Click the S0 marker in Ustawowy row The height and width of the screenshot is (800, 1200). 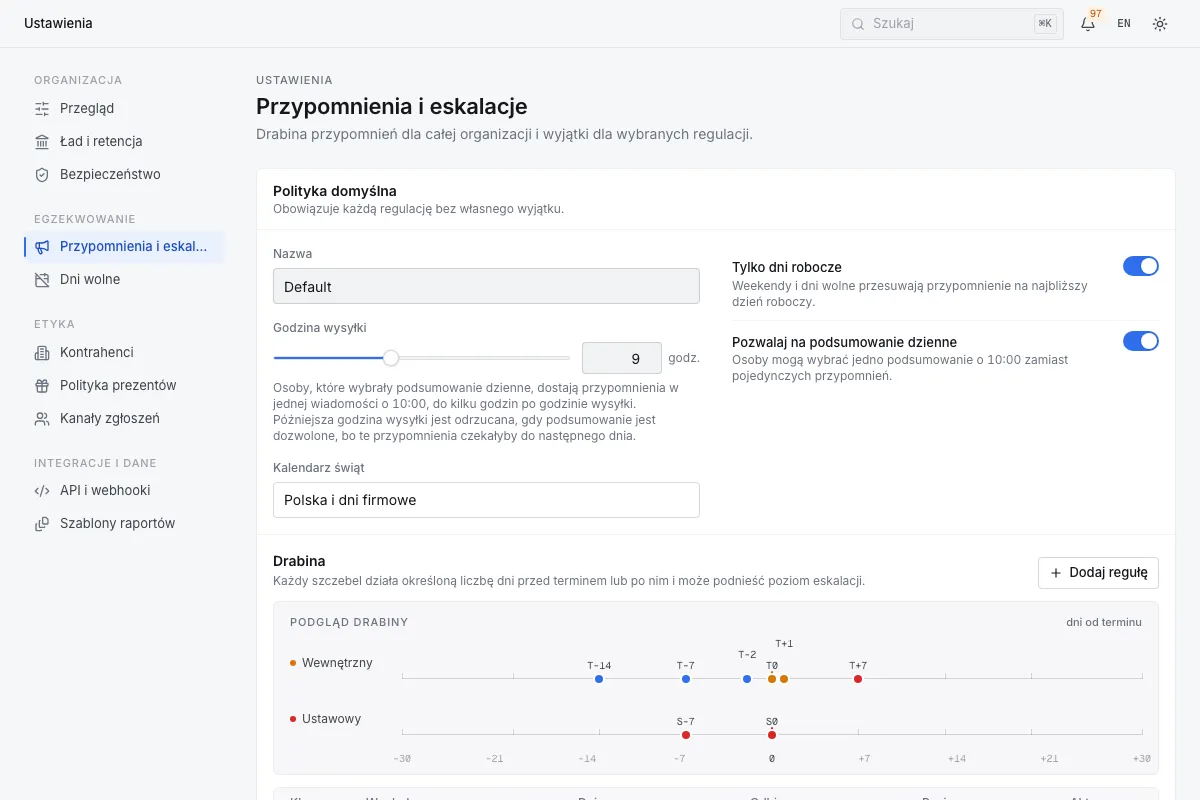click(772, 735)
